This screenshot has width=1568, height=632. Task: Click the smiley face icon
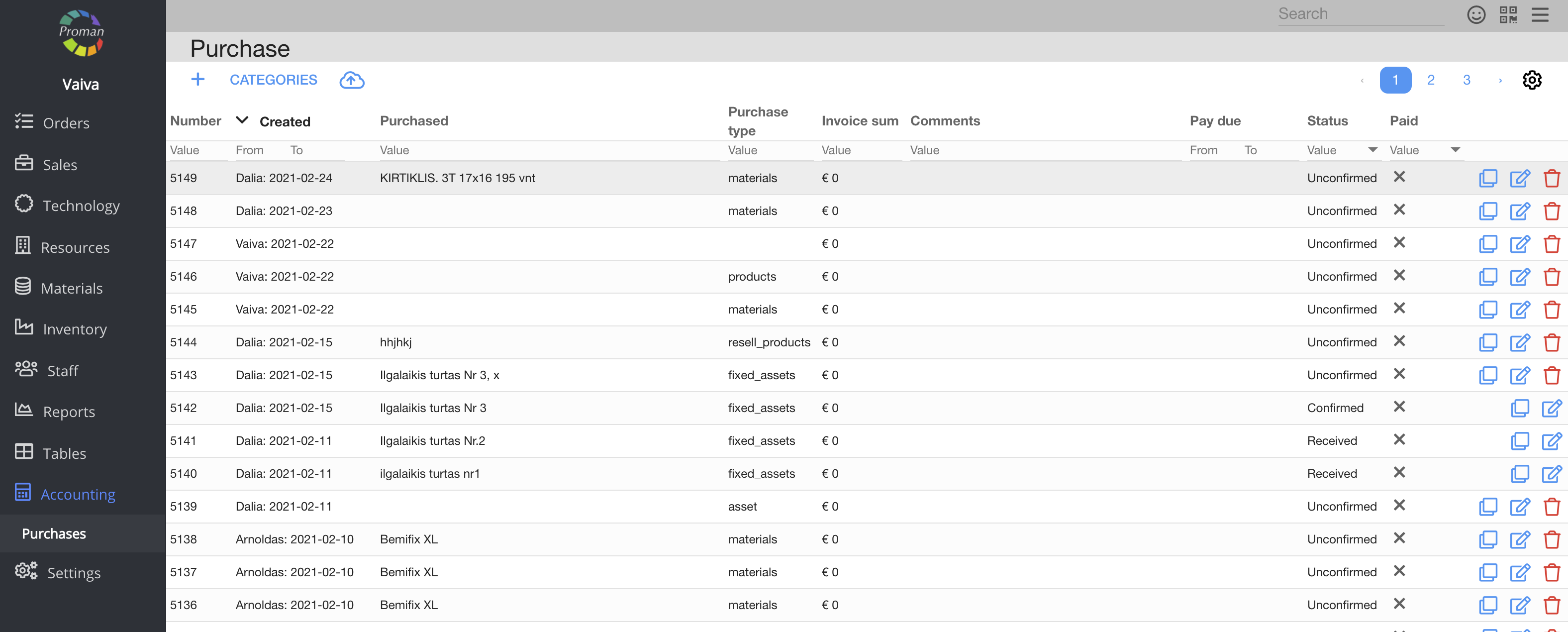(x=1475, y=14)
